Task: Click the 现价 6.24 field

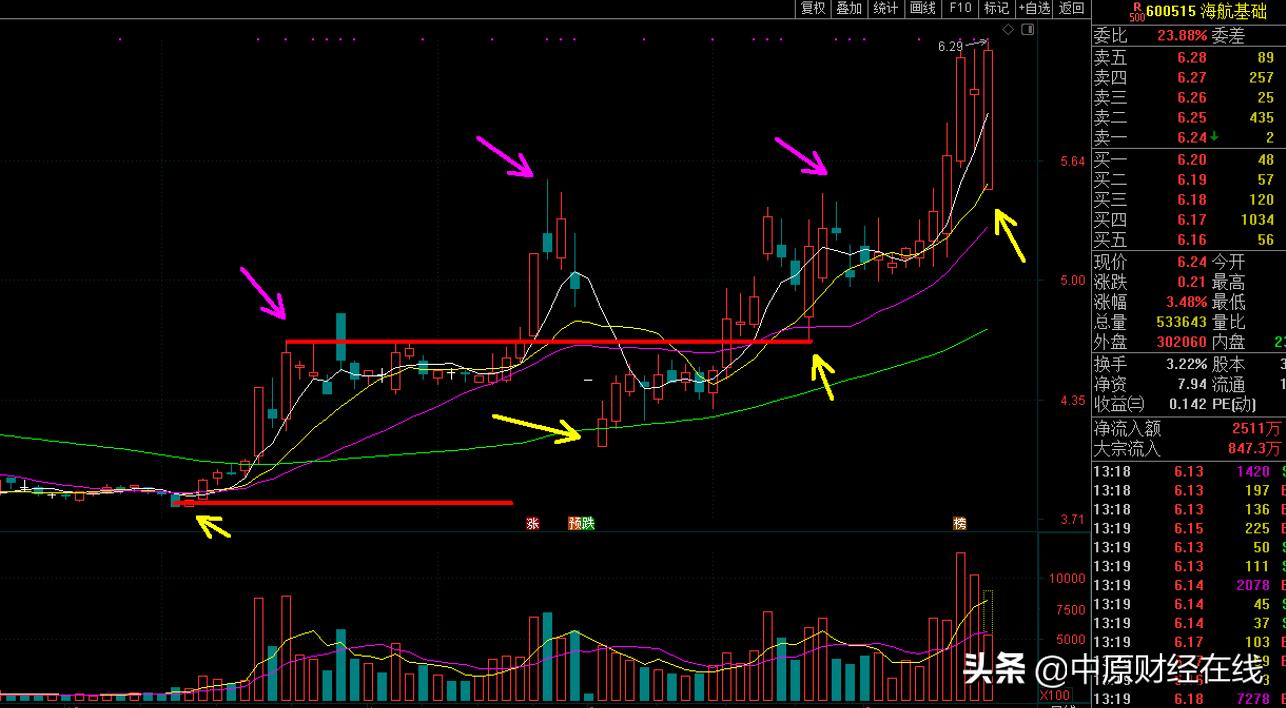Action: tap(1150, 262)
